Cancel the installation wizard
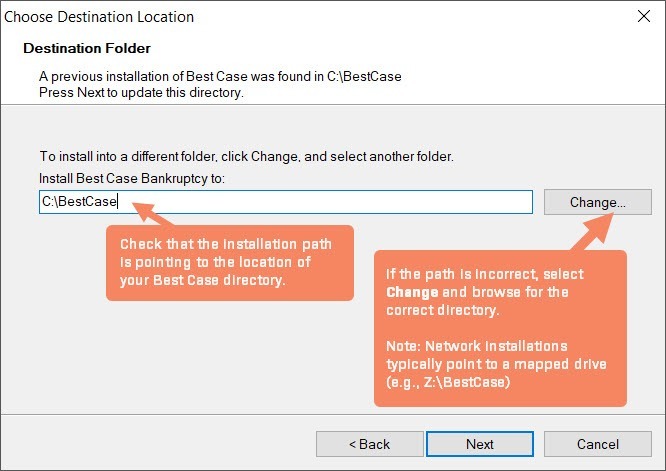Viewport: 666px width, 471px height. click(598, 444)
